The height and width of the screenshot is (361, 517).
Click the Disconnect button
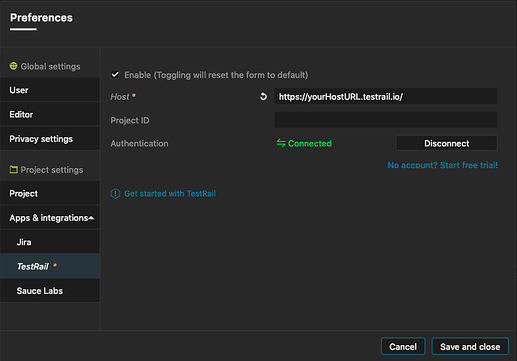point(446,143)
